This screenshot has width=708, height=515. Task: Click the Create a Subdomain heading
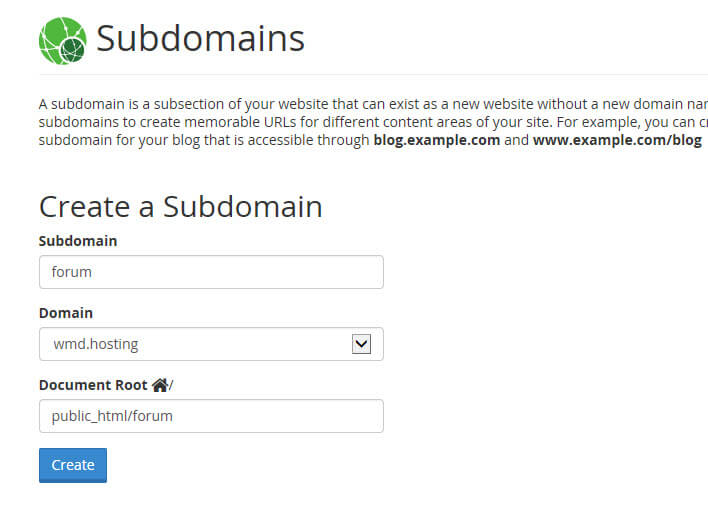click(181, 207)
